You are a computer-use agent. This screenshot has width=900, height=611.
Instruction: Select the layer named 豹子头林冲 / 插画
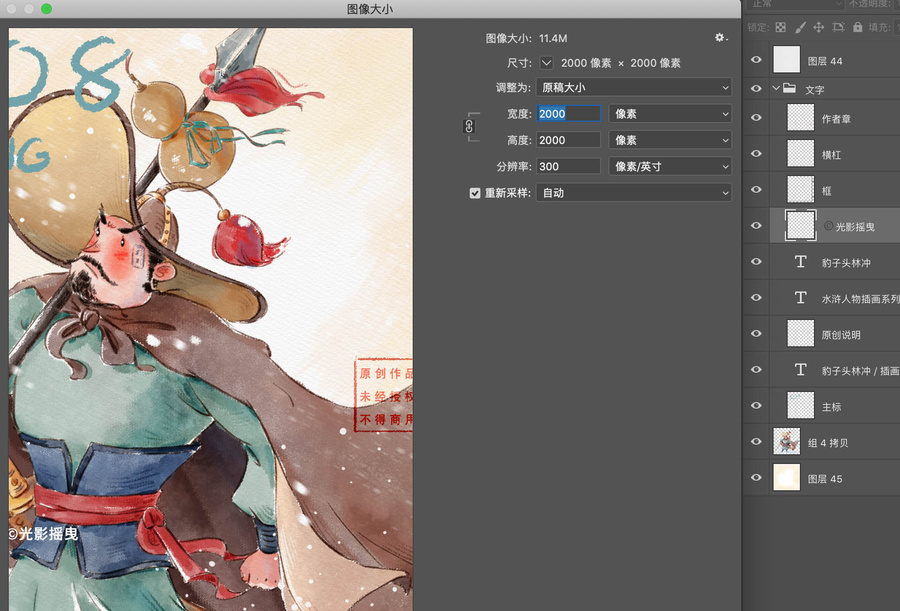[860, 371]
